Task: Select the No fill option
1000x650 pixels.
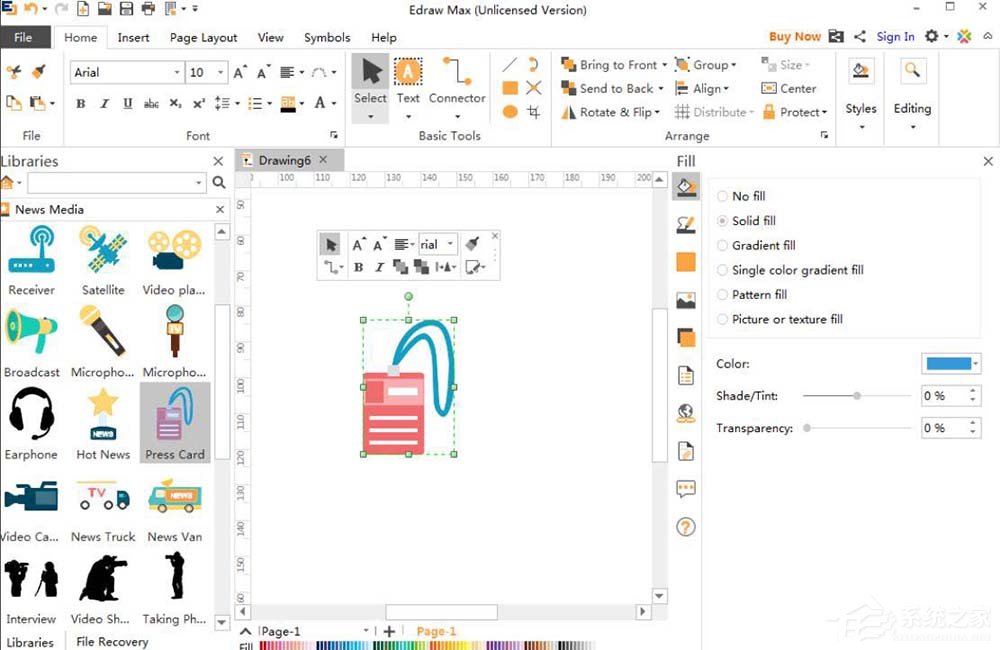Action: (x=723, y=196)
